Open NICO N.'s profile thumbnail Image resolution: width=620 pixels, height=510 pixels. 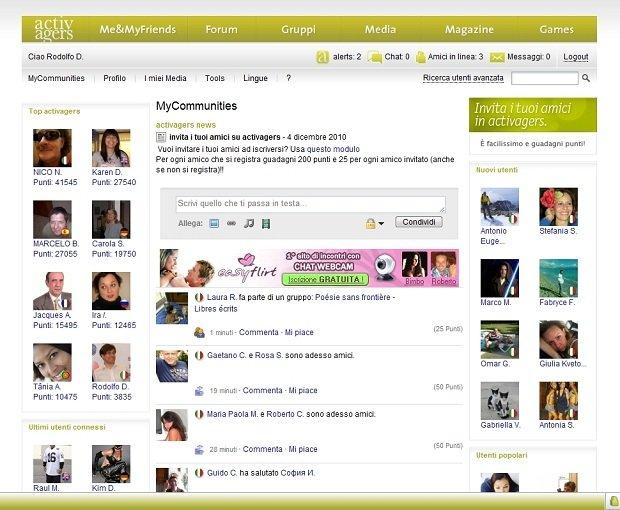[x=52, y=148]
